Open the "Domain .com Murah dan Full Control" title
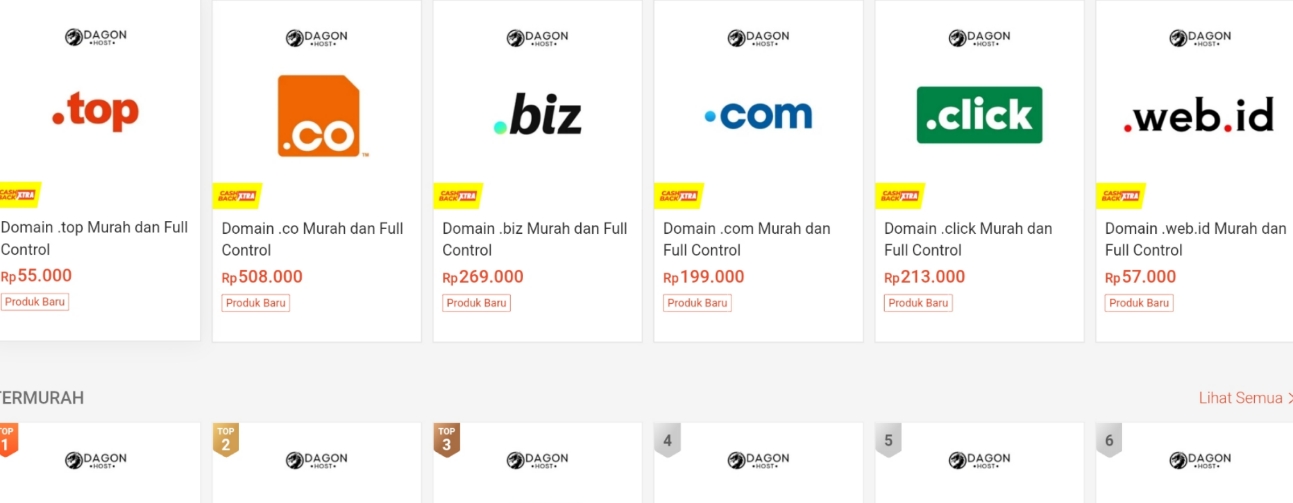 746,239
